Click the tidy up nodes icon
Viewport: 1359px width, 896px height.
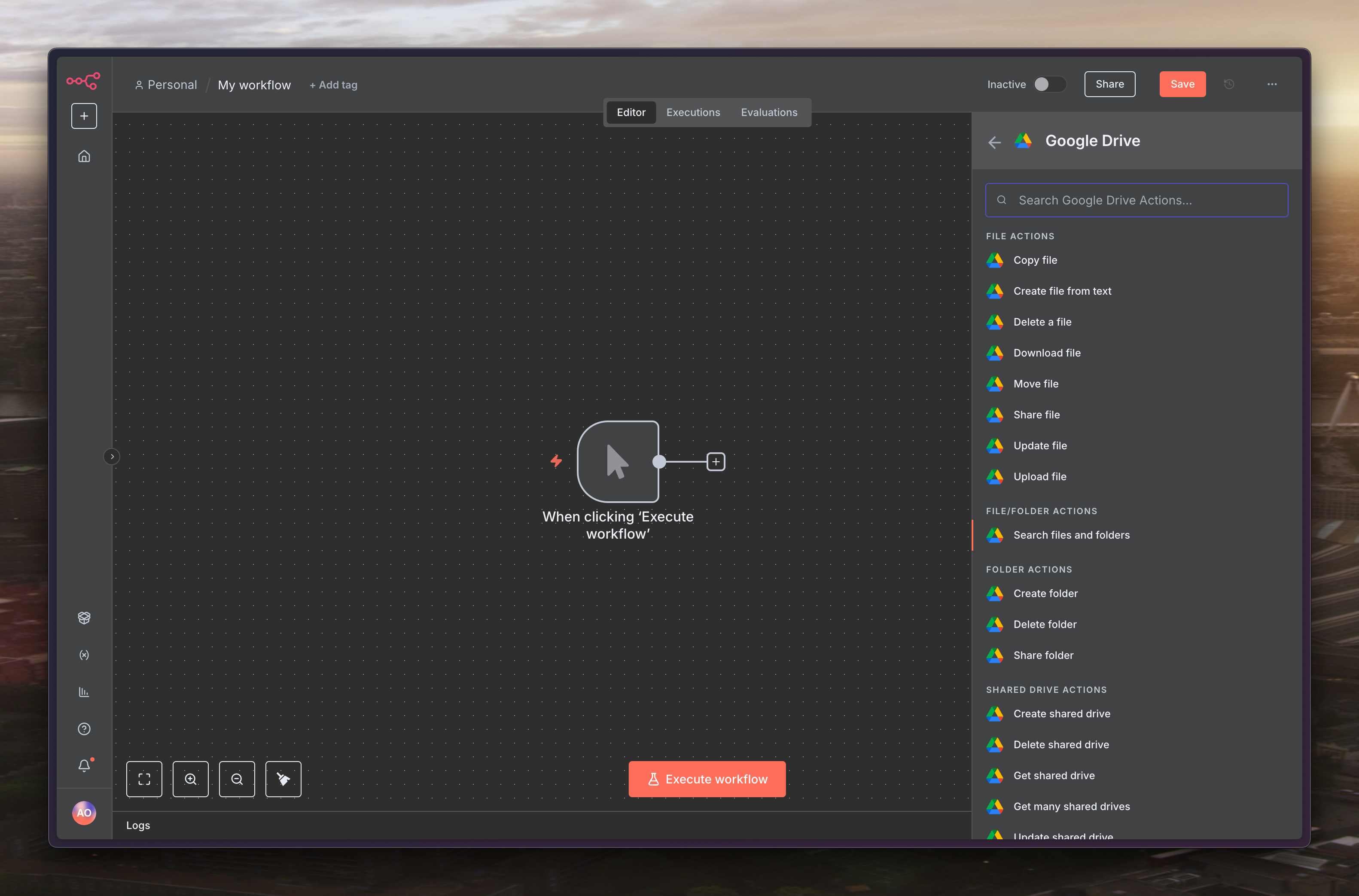click(283, 779)
